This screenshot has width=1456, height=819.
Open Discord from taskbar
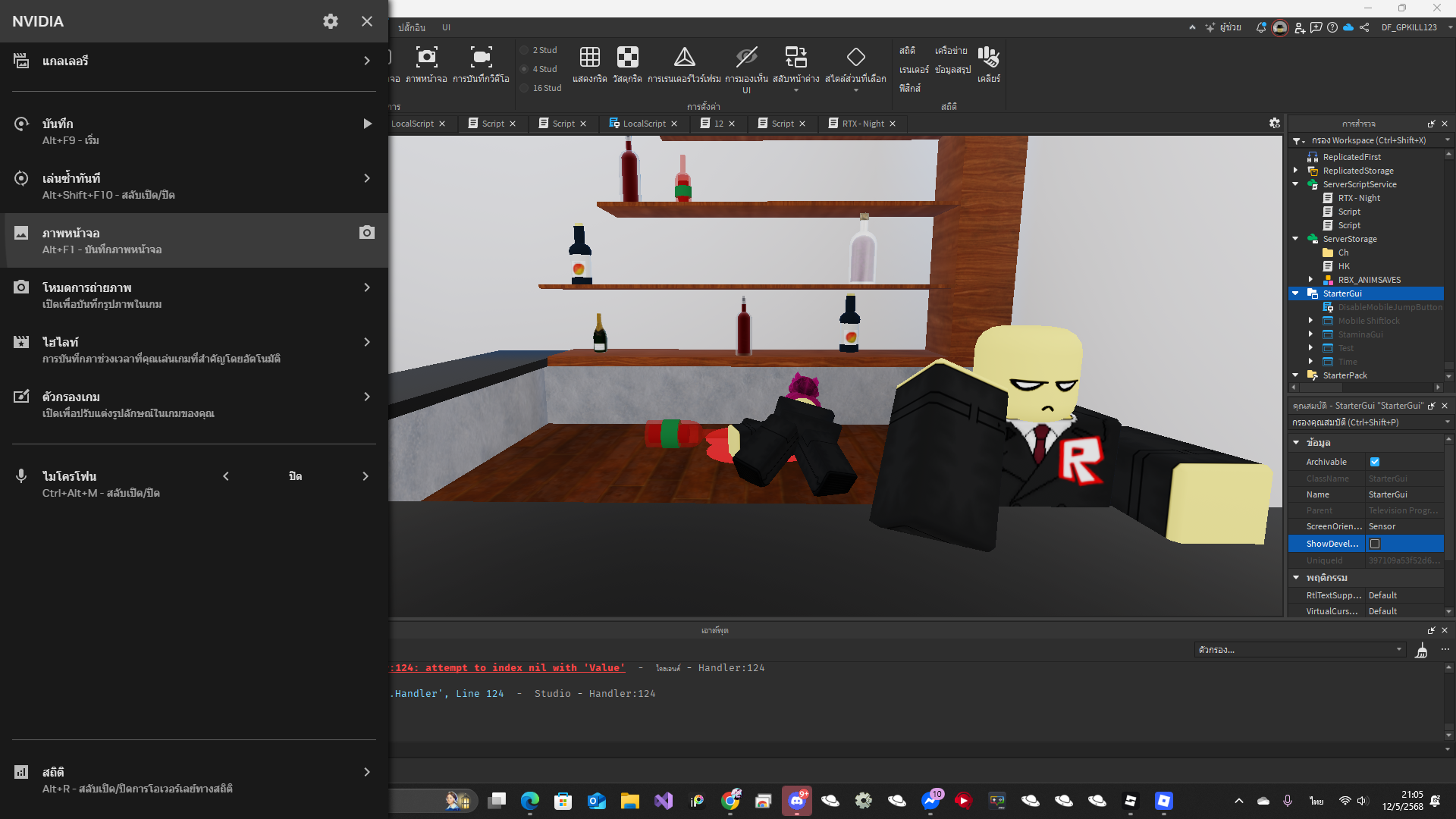tap(797, 801)
